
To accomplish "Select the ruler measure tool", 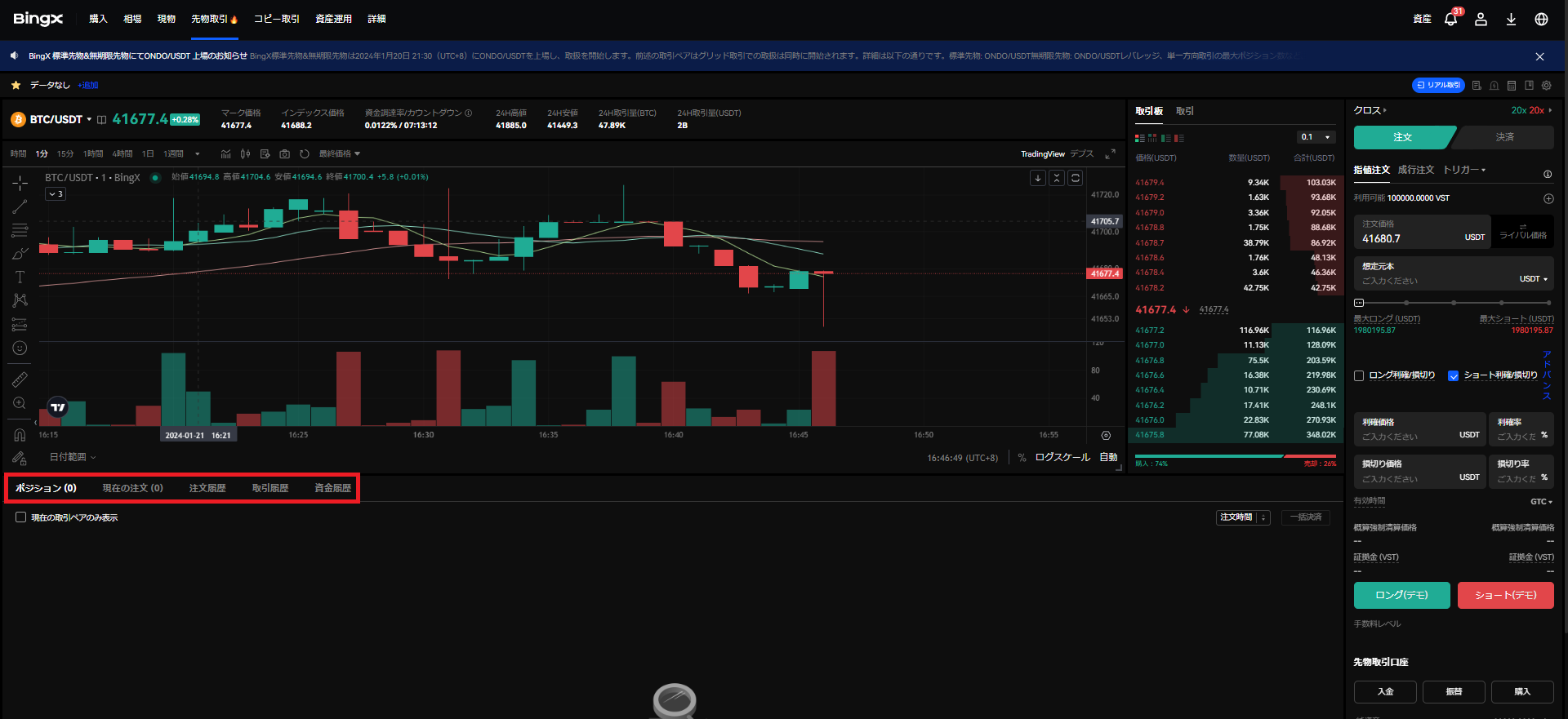I will click(20, 379).
